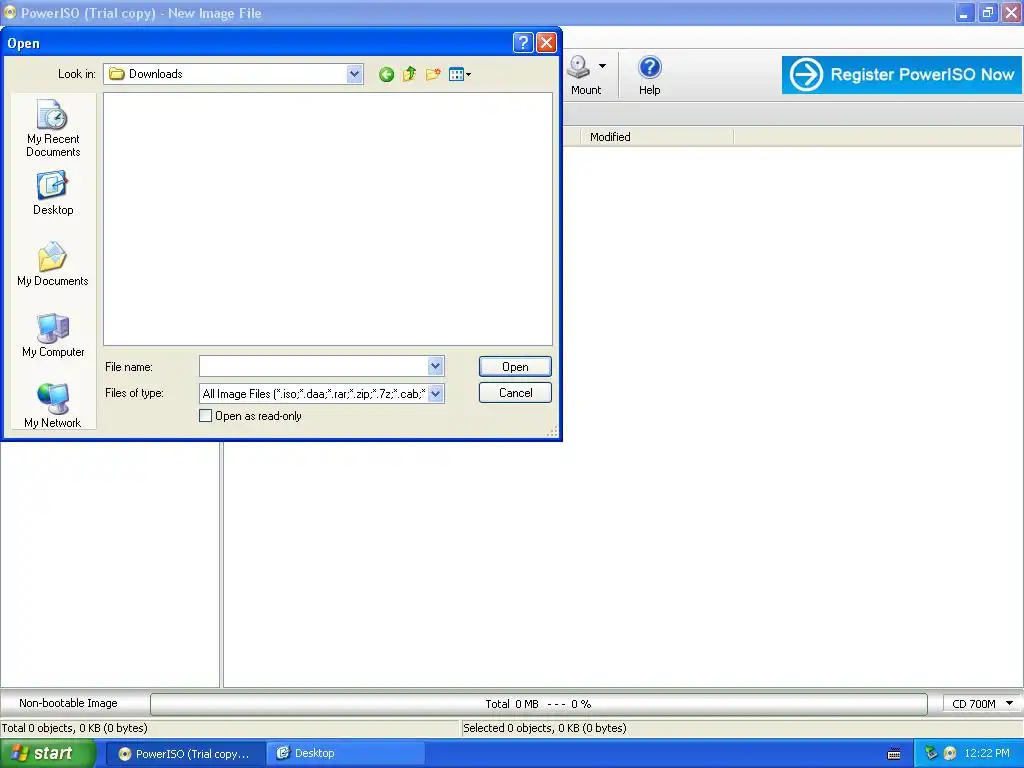
Task: Click the capacity progress bar
Action: (539, 704)
